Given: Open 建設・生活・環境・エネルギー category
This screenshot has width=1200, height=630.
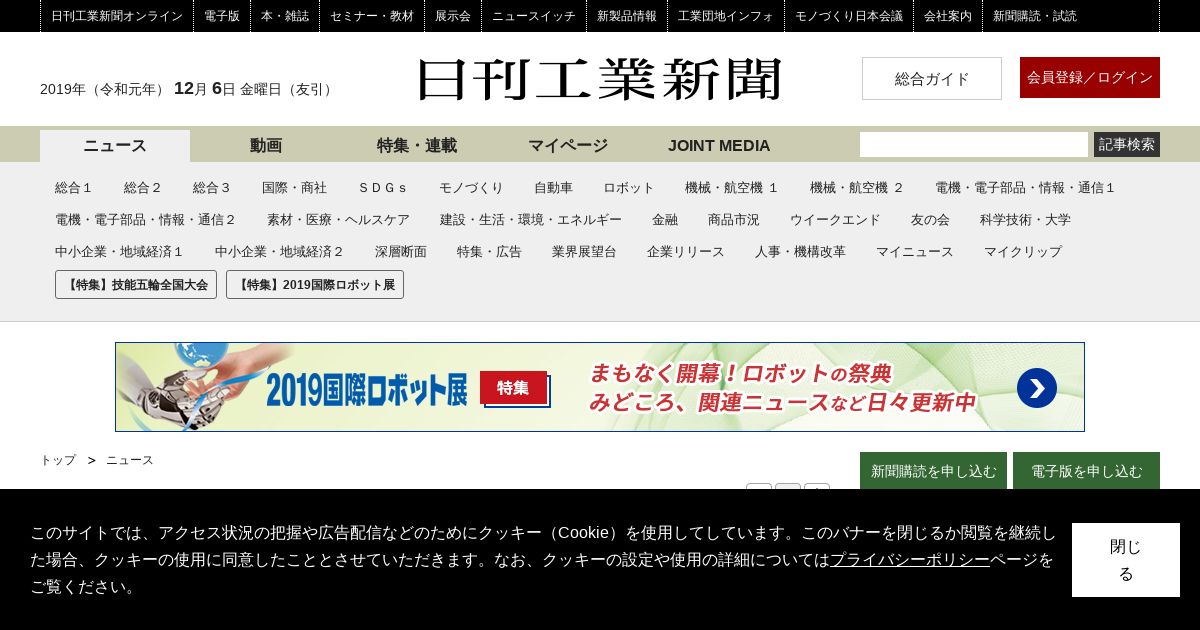Looking at the screenshot, I should coord(531,220).
